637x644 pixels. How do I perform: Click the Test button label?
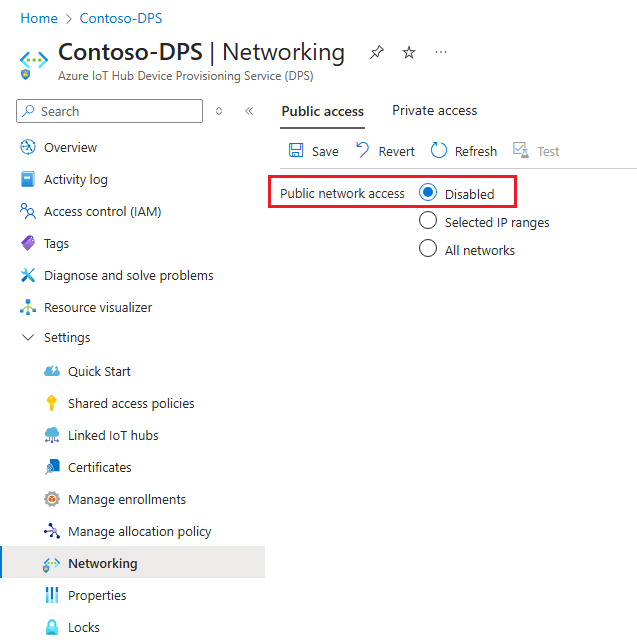click(548, 152)
